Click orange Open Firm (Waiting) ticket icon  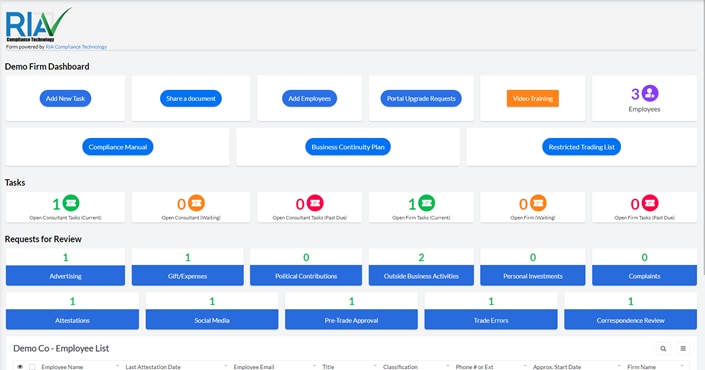(x=538, y=203)
